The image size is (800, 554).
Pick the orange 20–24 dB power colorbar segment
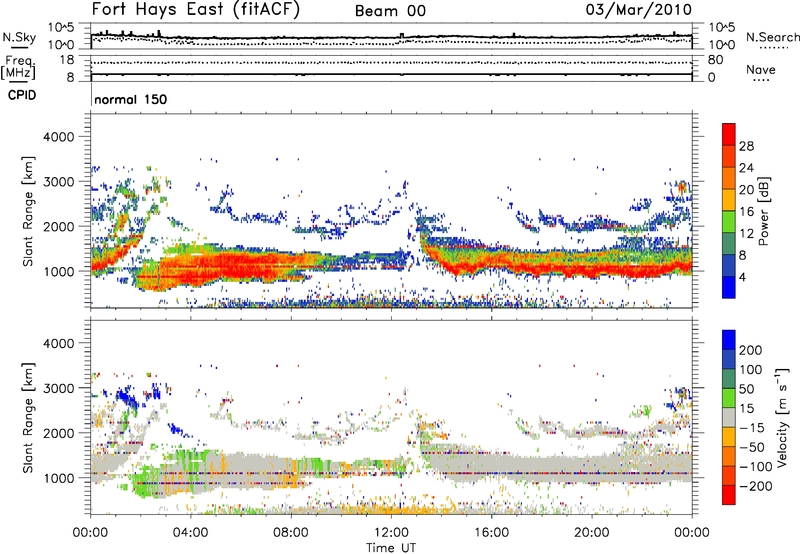[729, 179]
